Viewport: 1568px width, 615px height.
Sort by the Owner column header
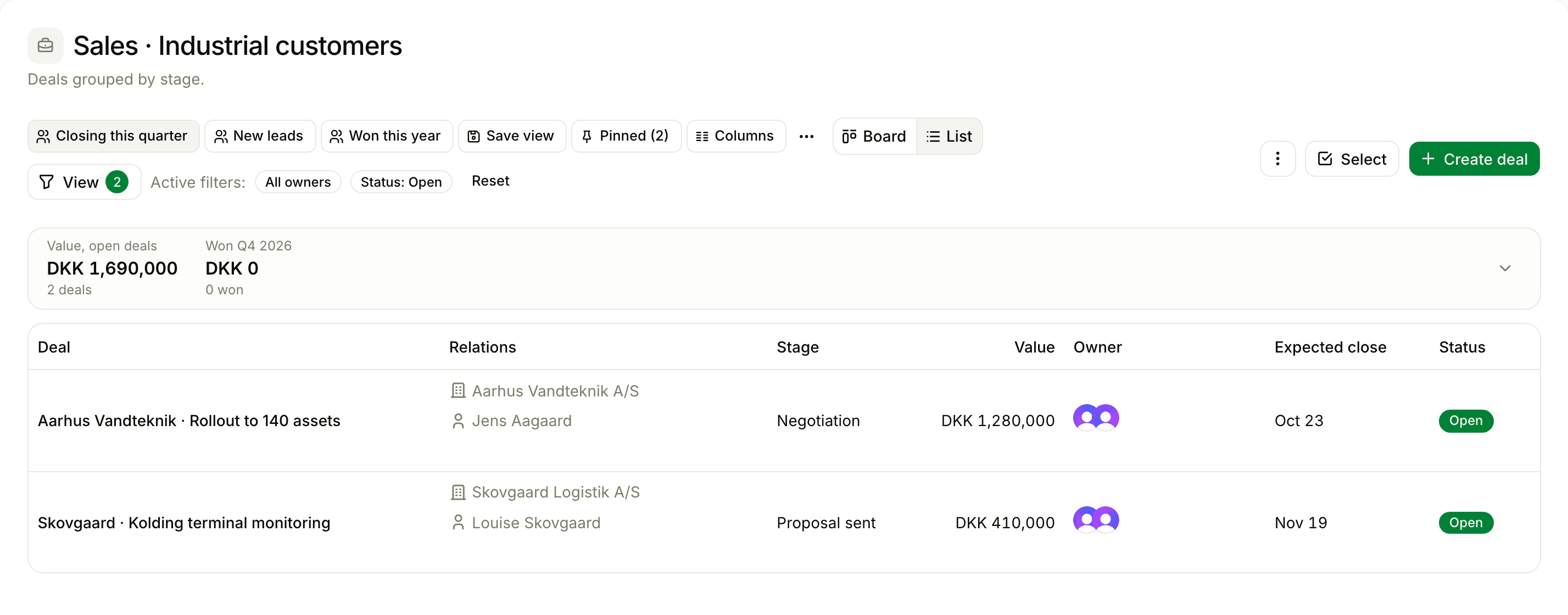click(x=1097, y=346)
